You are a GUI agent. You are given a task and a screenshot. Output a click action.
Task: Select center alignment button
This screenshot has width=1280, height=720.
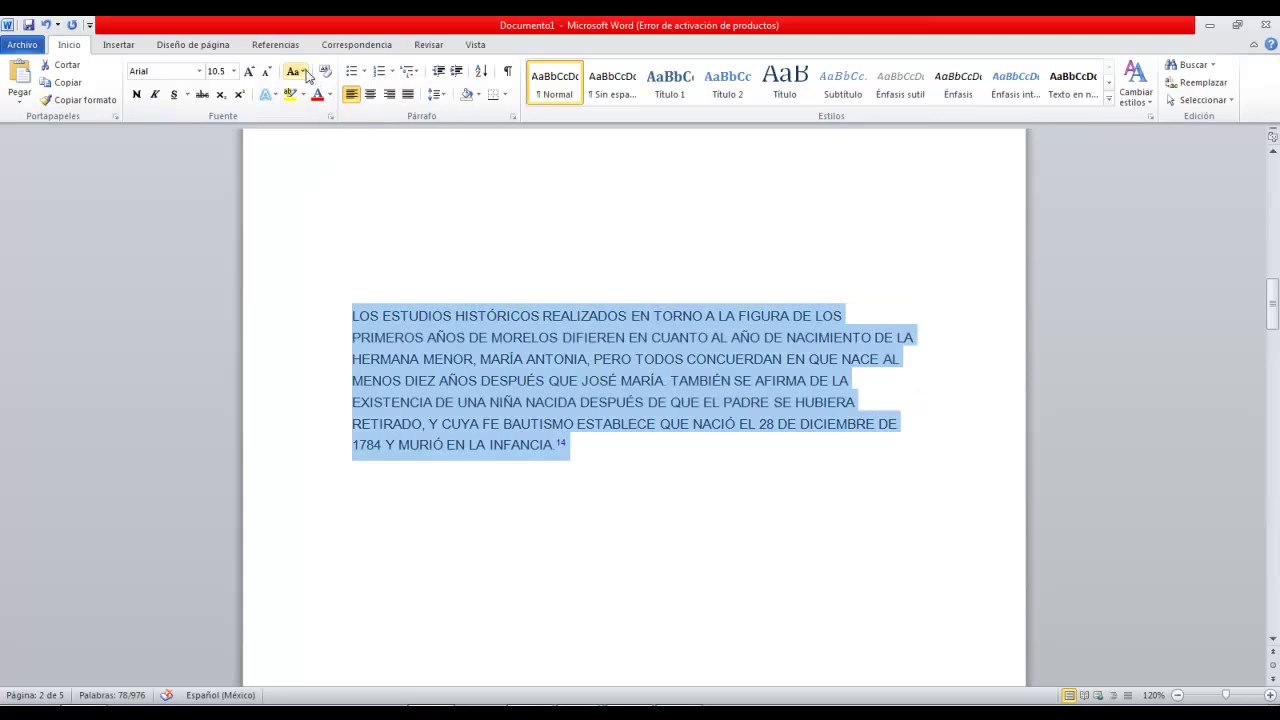click(x=370, y=95)
